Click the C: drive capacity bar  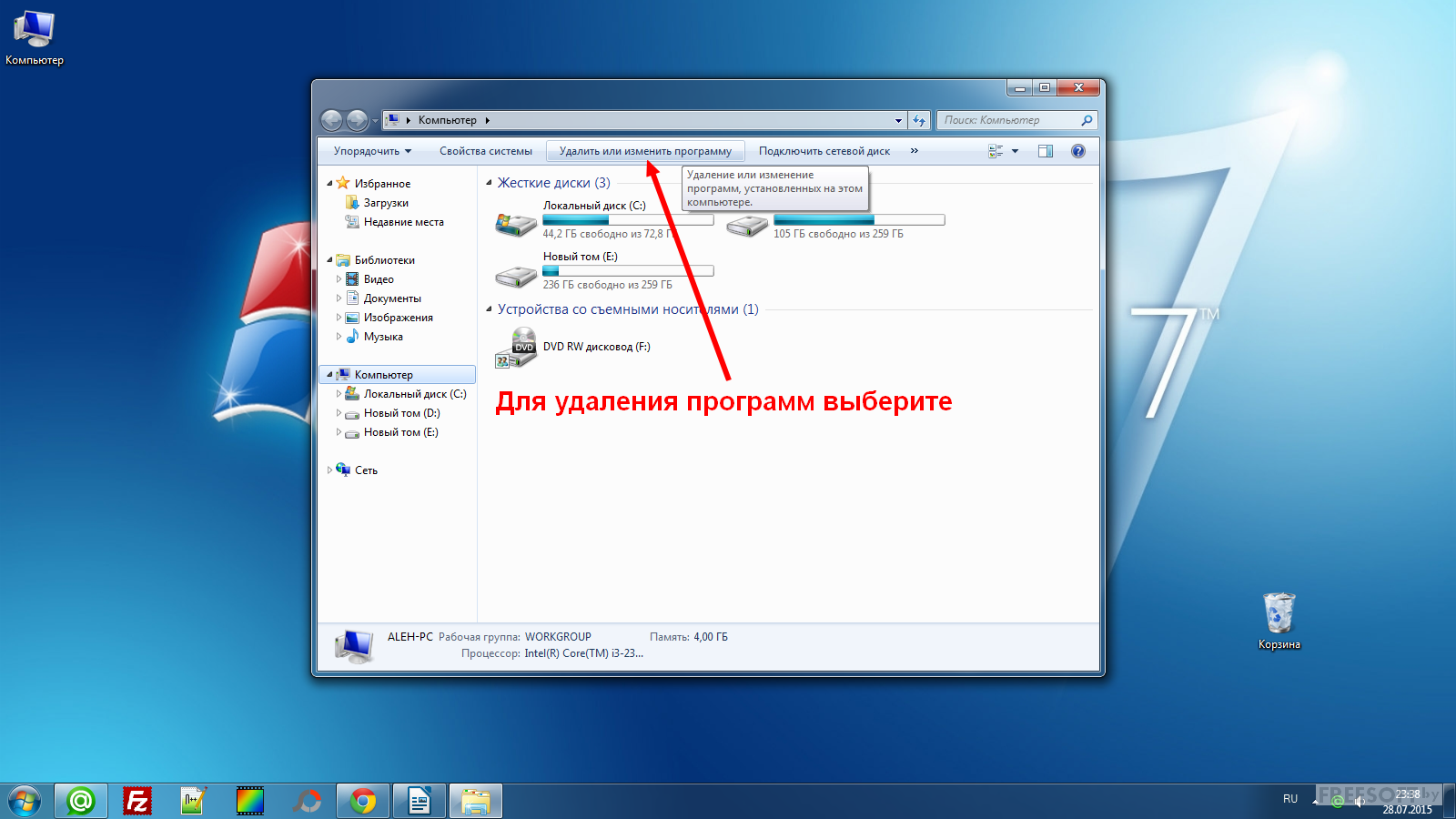pos(628,220)
